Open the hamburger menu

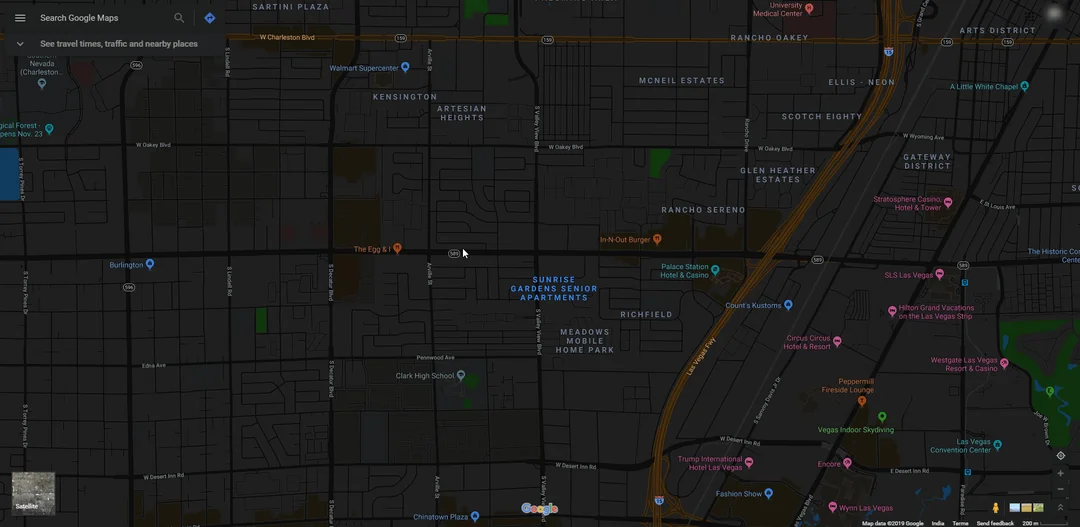(20, 18)
